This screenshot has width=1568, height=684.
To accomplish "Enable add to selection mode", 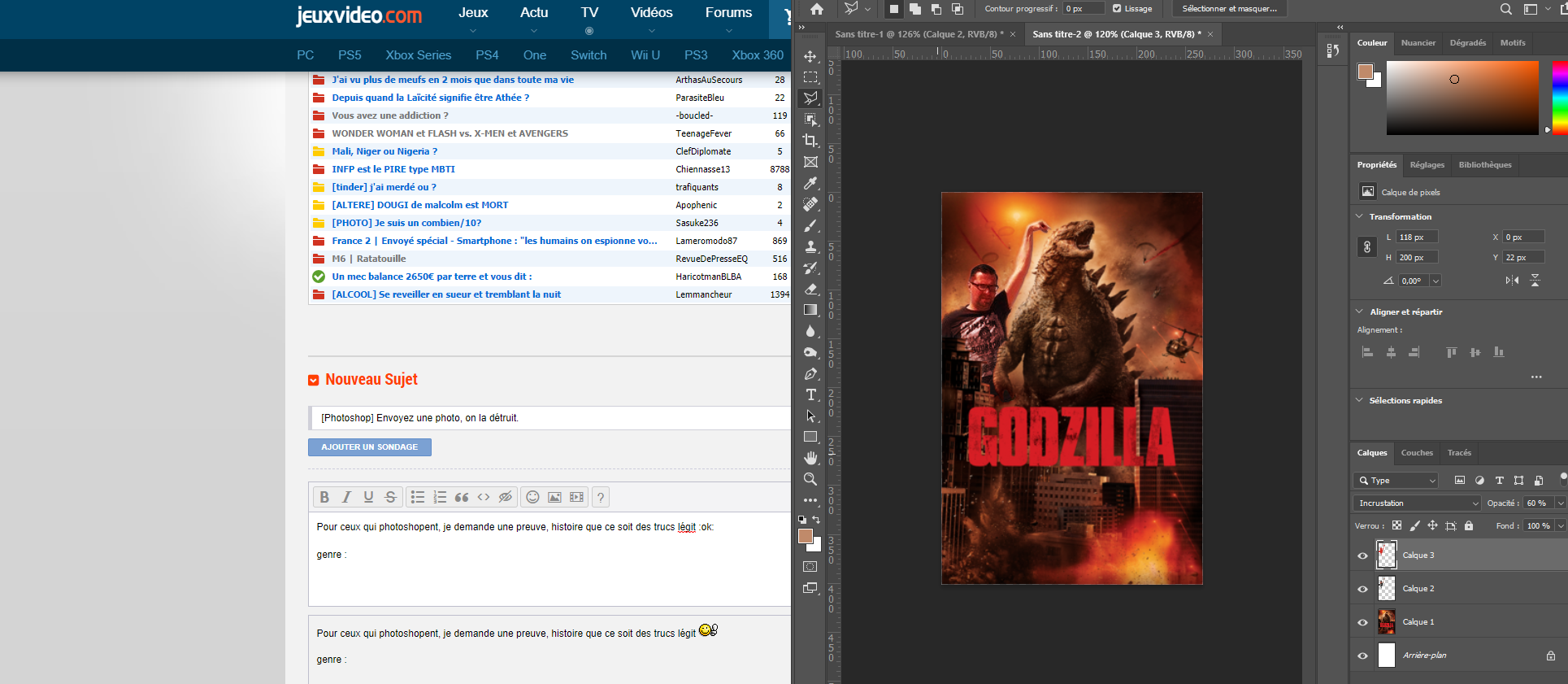I will [x=915, y=9].
